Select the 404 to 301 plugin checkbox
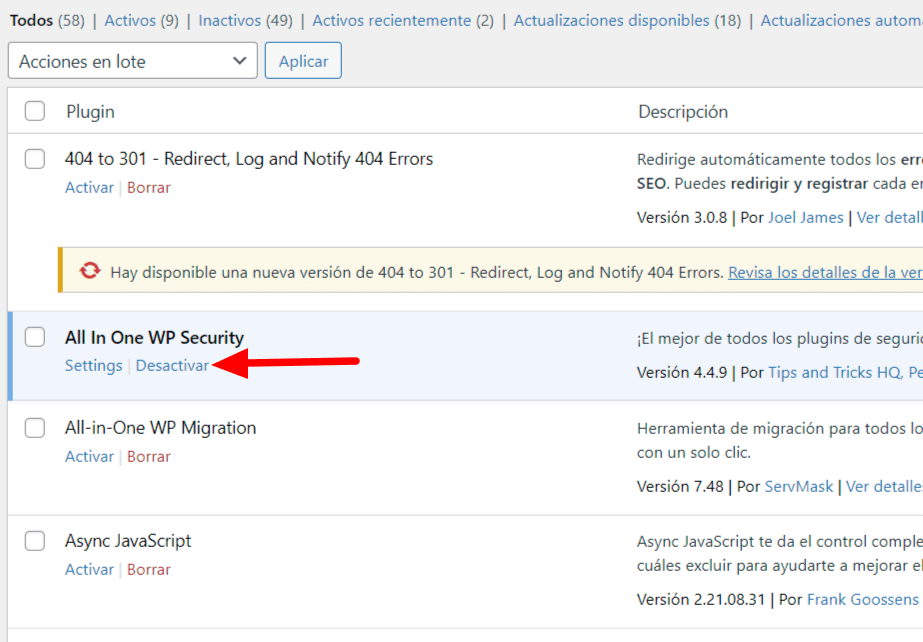 pos(35,159)
